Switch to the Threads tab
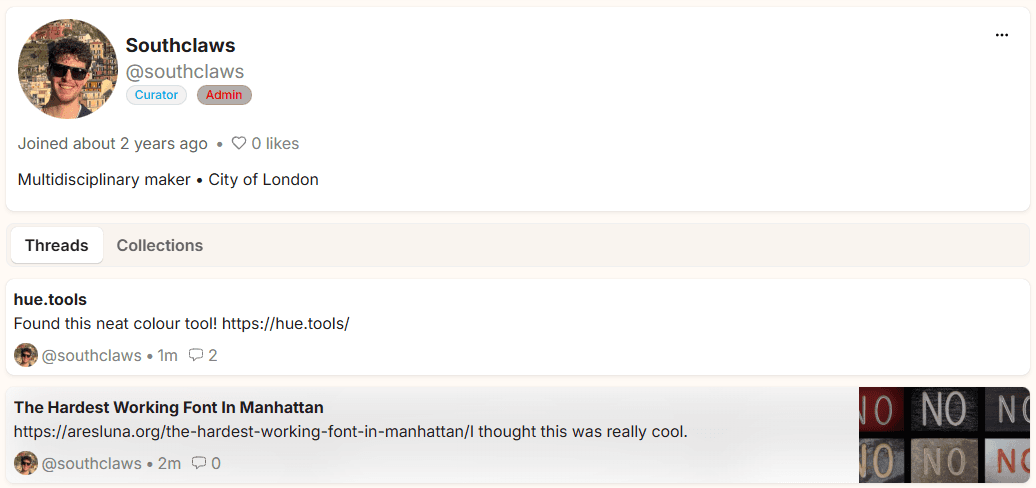Image resolution: width=1036 pixels, height=488 pixels. pos(57,245)
